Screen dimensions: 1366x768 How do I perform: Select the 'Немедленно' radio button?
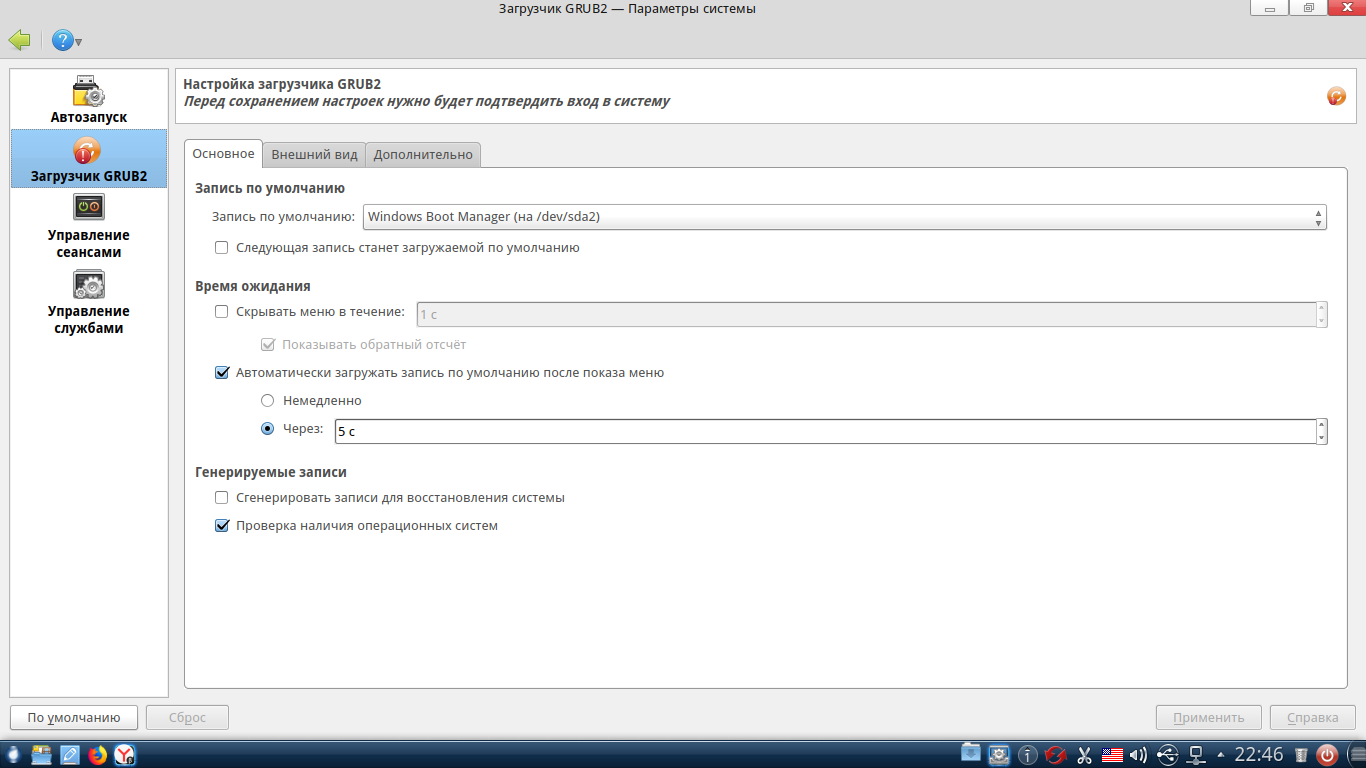pos(268,400)
